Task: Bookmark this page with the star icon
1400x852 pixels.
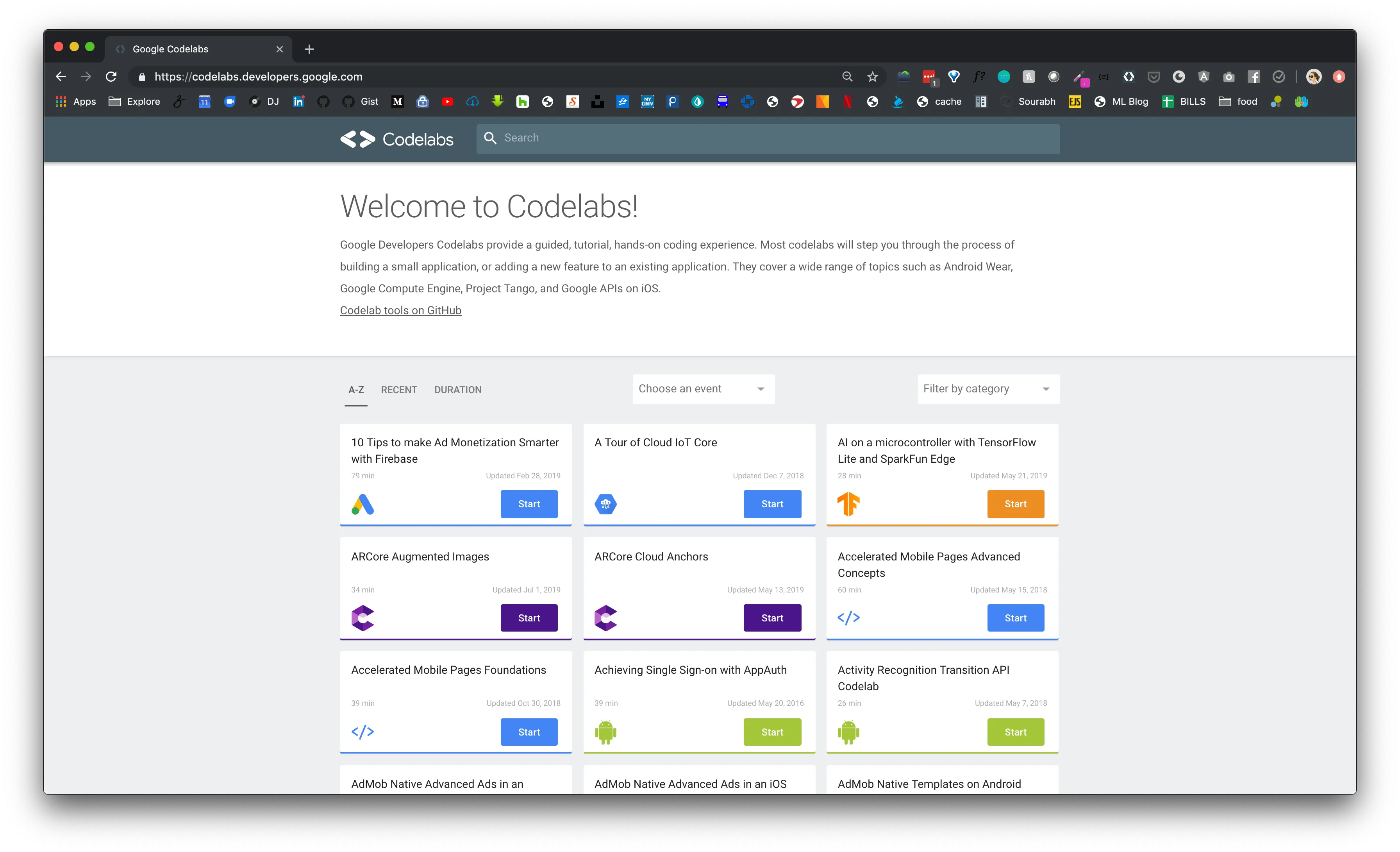Action: pos(873,77)
